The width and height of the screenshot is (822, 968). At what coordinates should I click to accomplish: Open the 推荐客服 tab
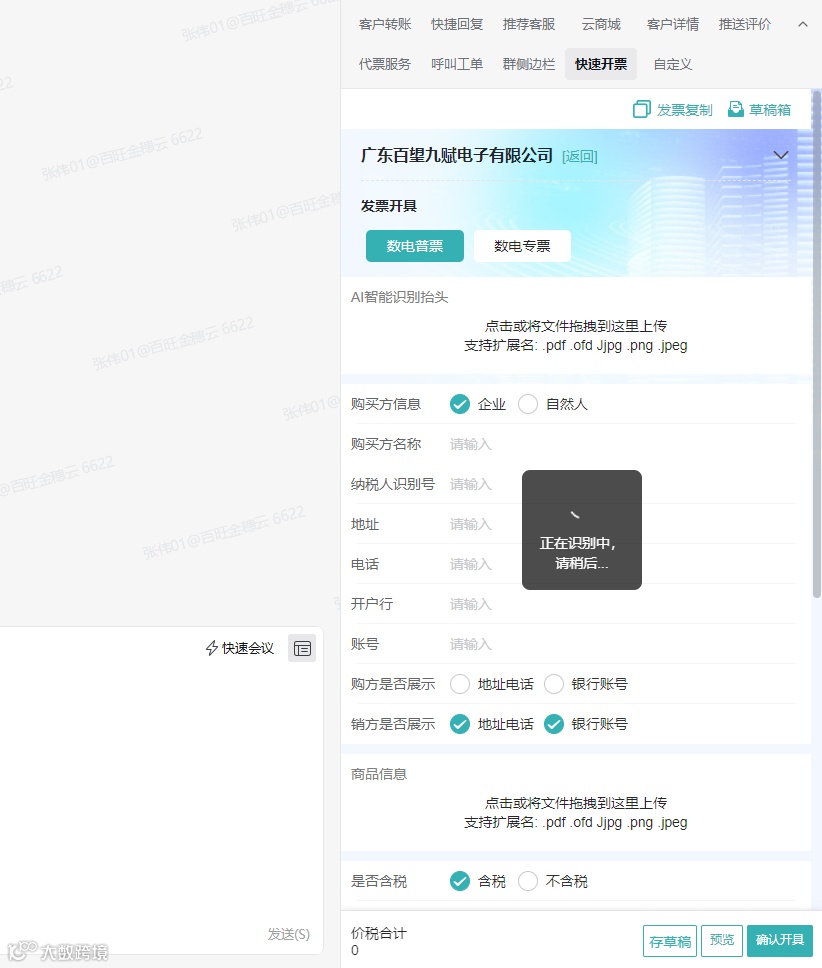click(x=529, y=25)
